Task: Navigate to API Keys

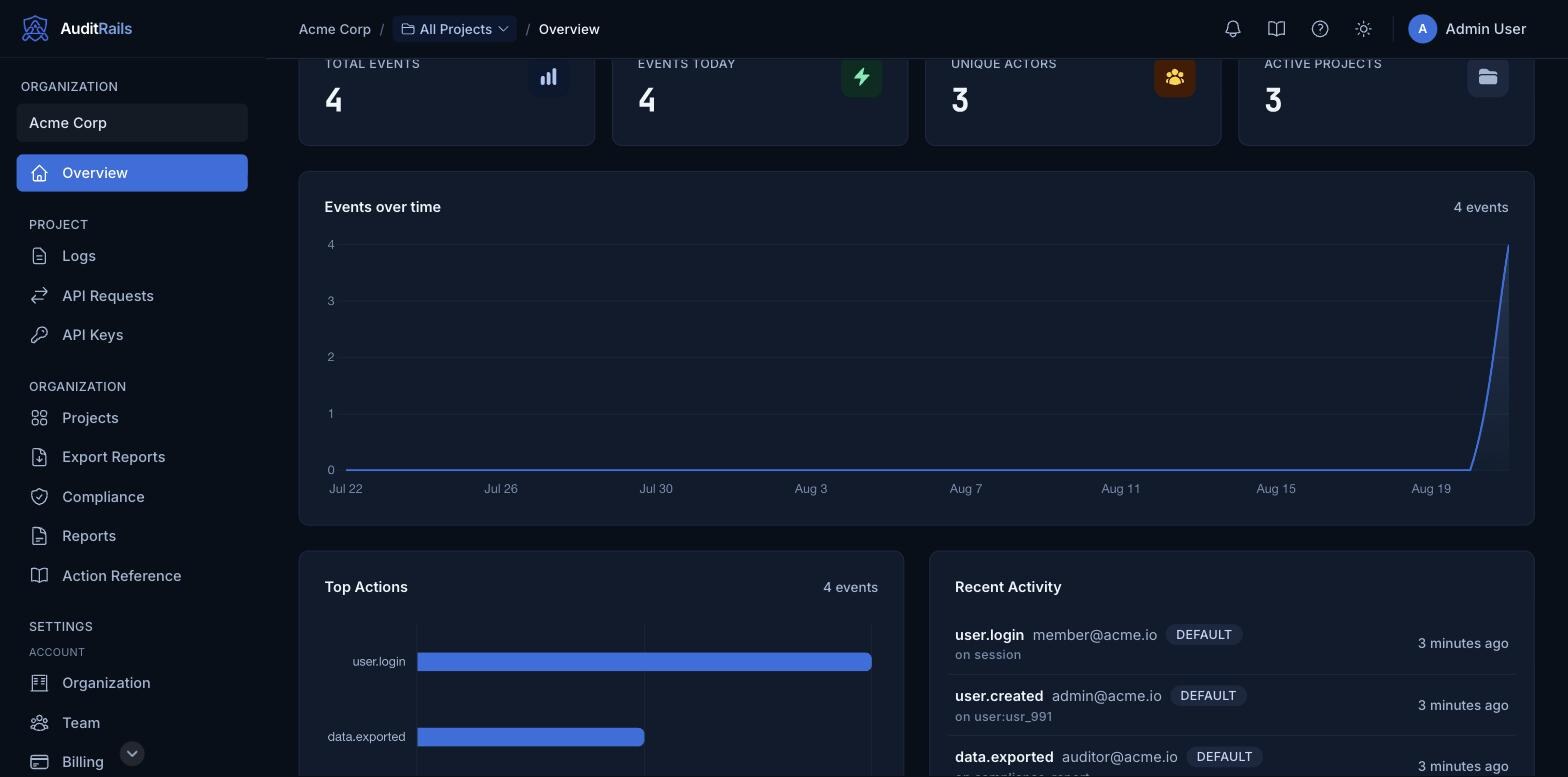Action: click(132, 335)
